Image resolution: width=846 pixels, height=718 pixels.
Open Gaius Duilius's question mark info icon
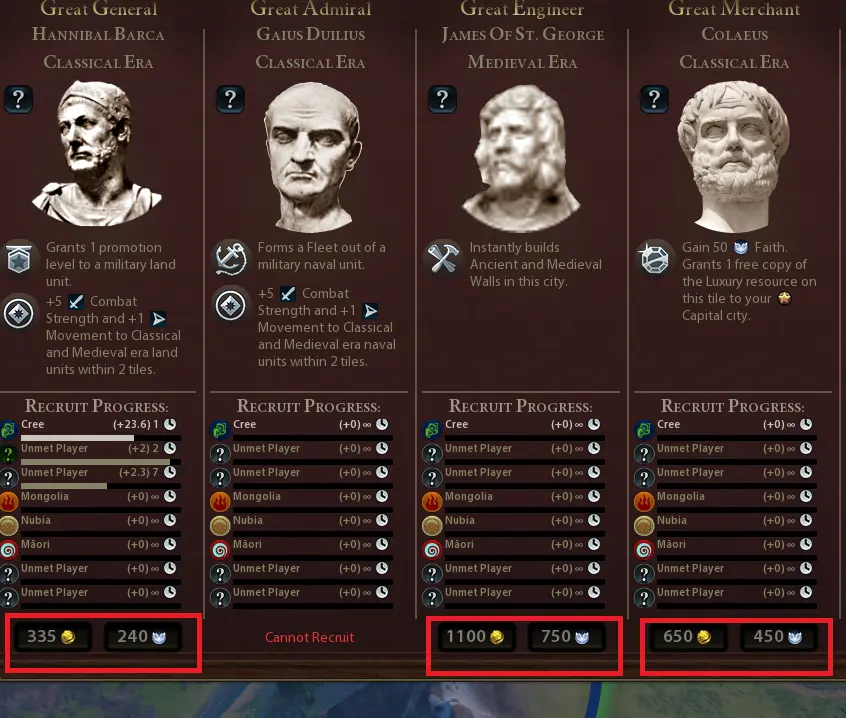(x=230, y=99)
